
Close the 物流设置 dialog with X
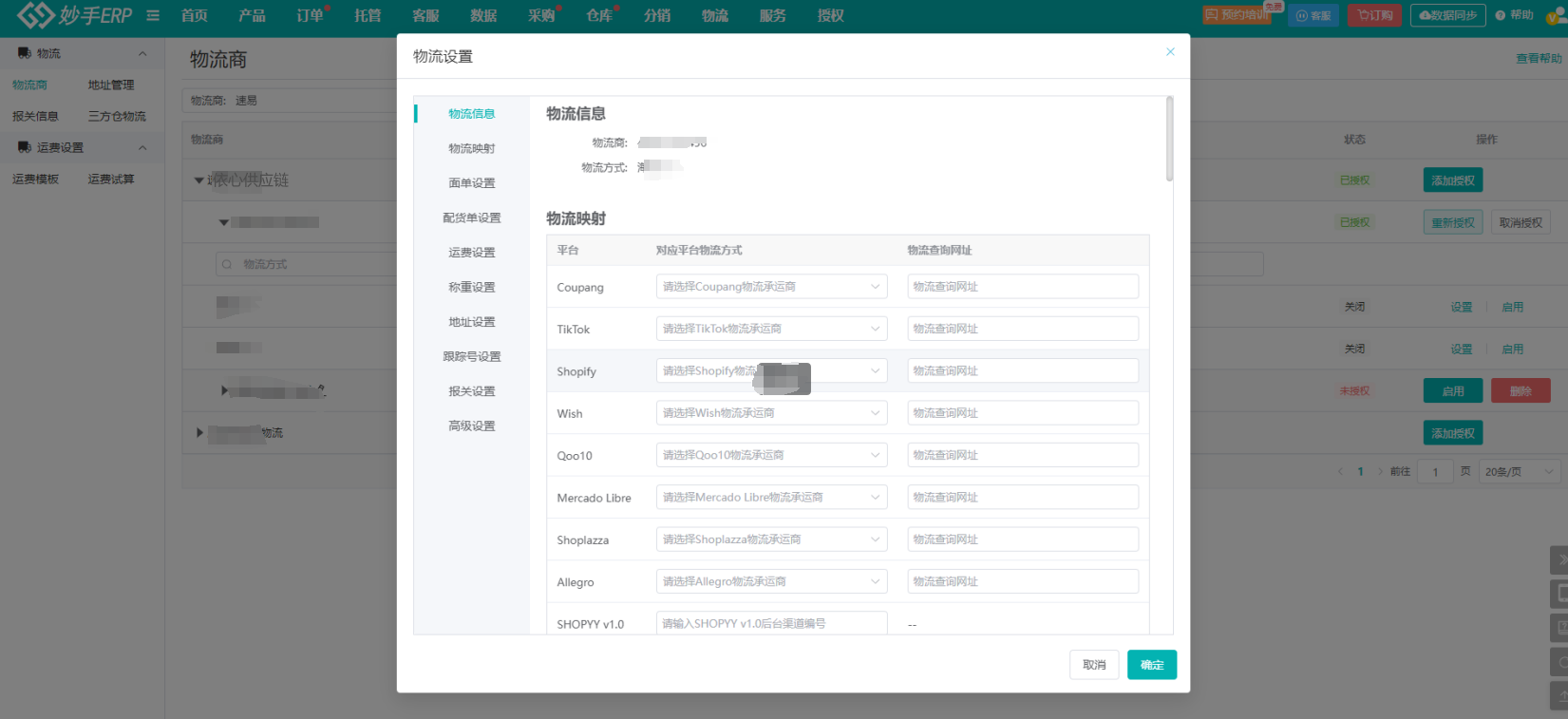click(1170, 52)
